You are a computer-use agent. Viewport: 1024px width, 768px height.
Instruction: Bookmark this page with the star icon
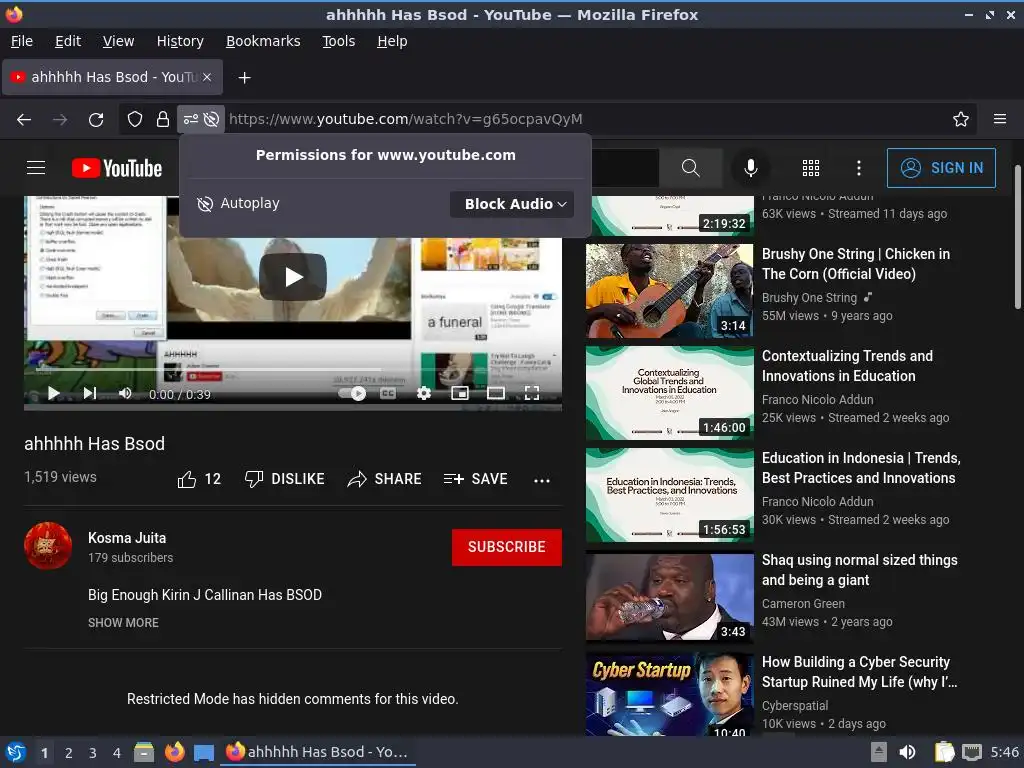tap(961, 119)
